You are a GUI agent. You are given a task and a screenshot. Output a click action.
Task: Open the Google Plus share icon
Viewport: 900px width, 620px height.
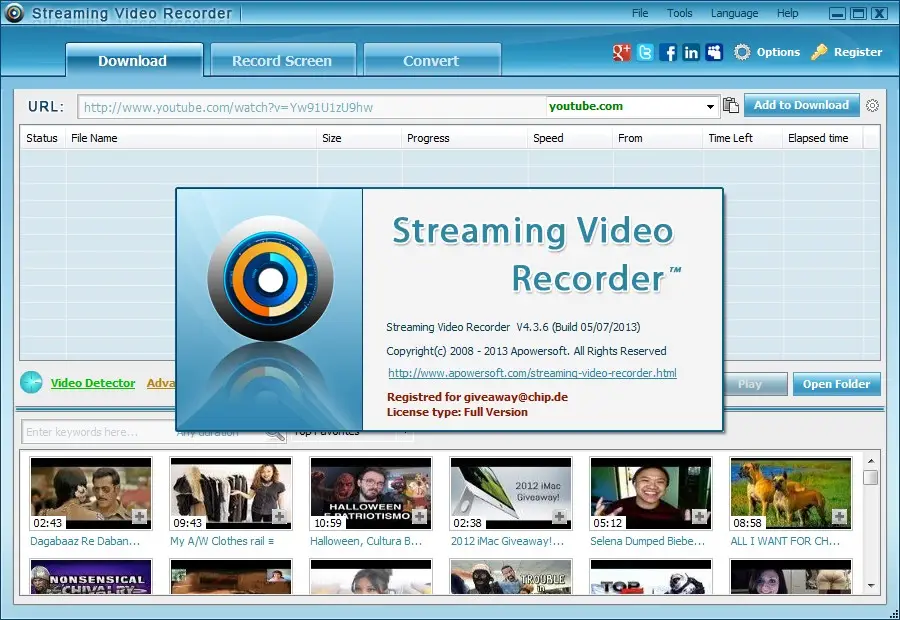(622, 52)
